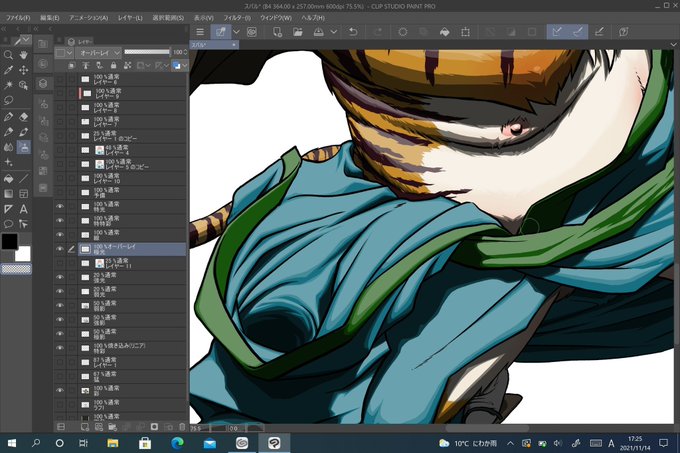Select the Lasso selection tool
The height and width of the screenshot is (453, 680).
pos(8,100)
